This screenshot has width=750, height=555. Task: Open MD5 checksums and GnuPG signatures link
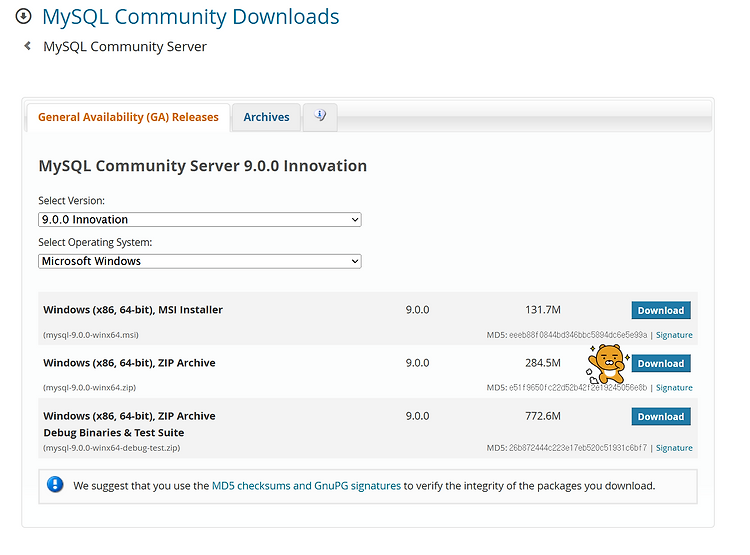306,486
